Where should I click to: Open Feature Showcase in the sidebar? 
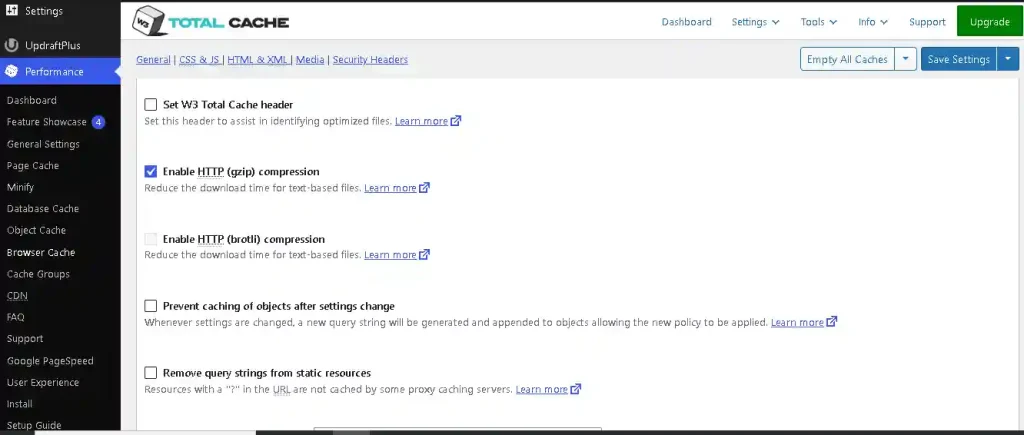point(46,122)
